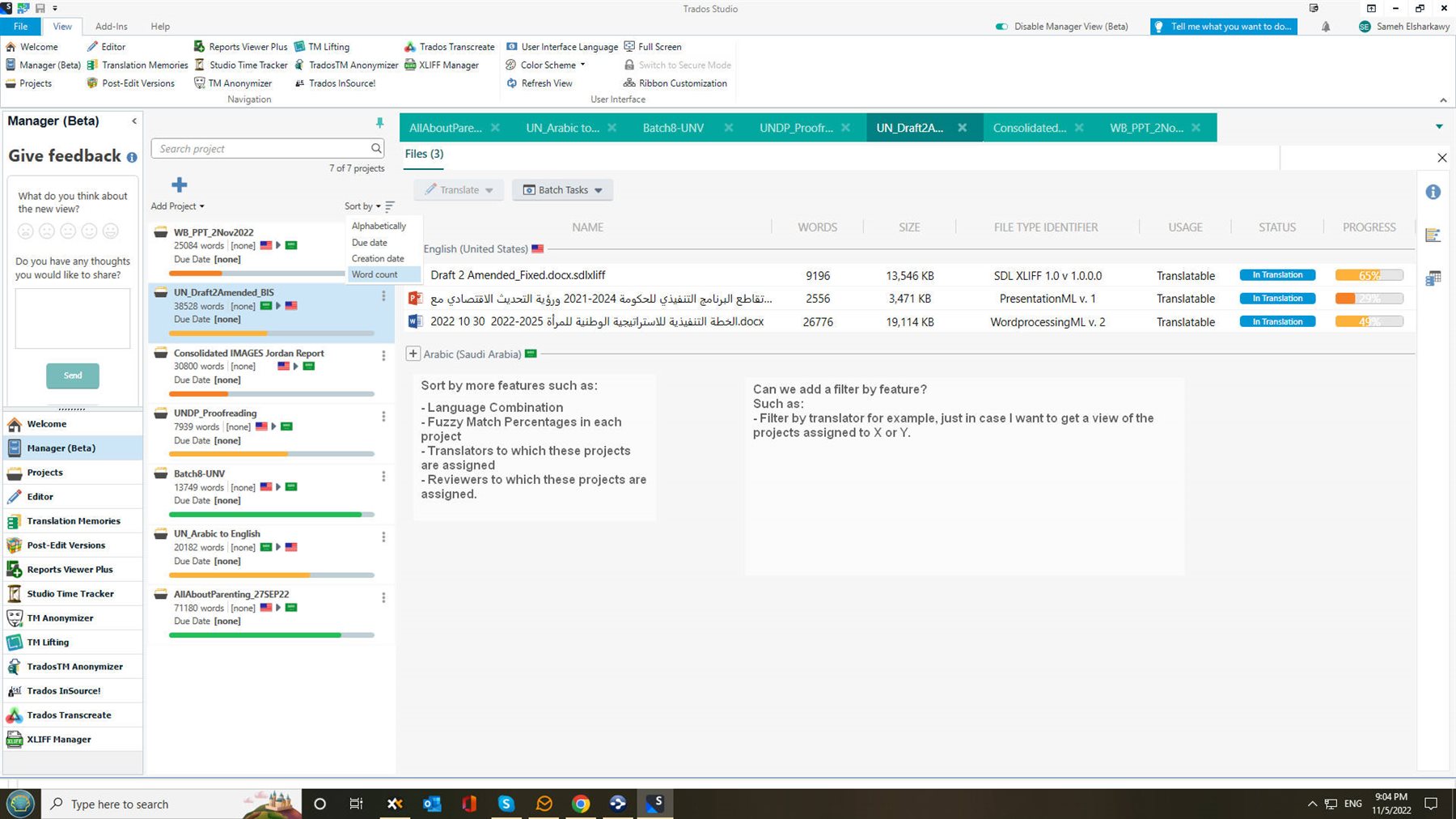The image size is (1456, 819).
Task: Close the UN_Draft2A... tab
Action: pos(963,128)
